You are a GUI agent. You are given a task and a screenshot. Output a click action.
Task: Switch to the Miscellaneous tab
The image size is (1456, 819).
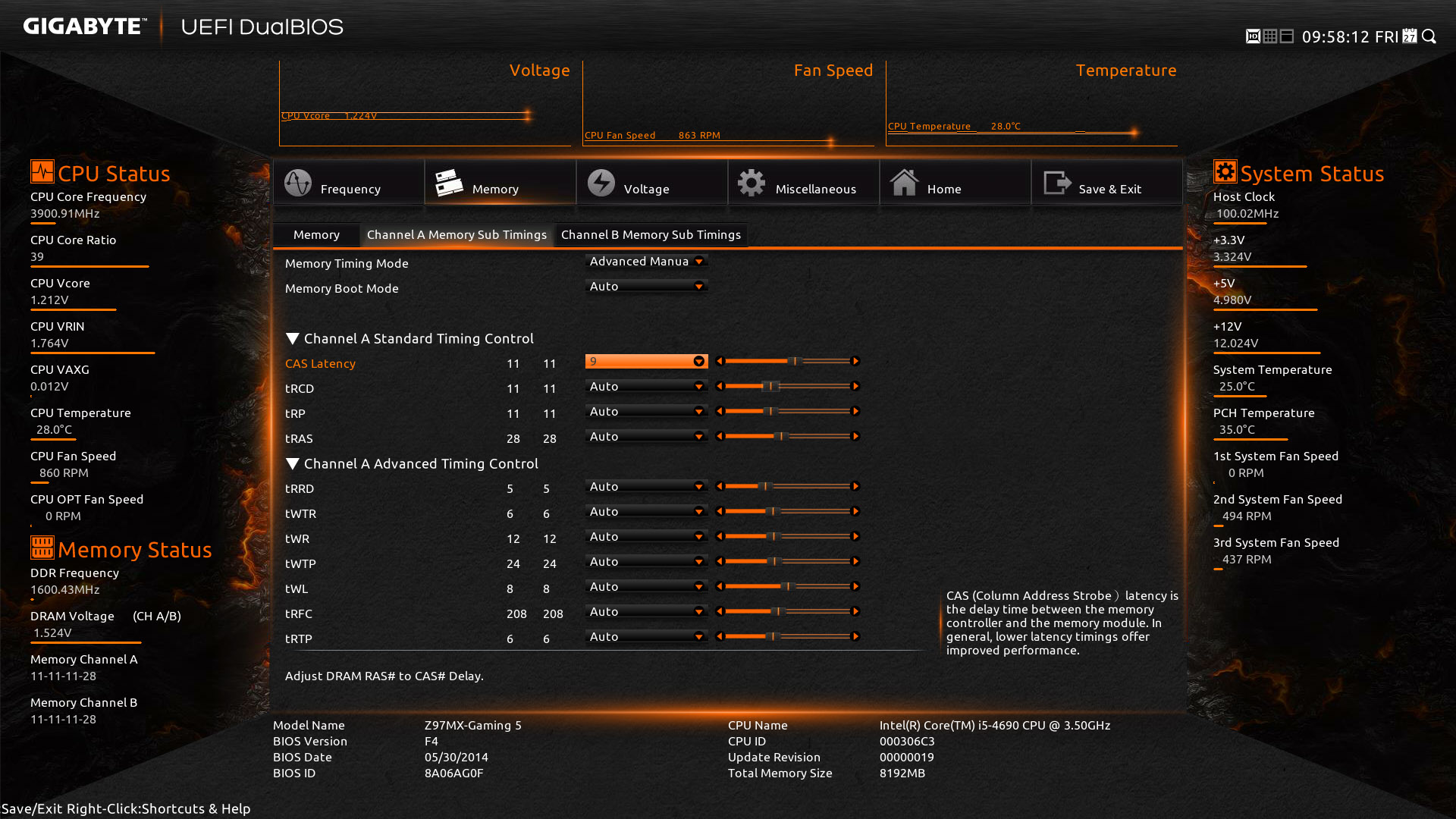804,183
